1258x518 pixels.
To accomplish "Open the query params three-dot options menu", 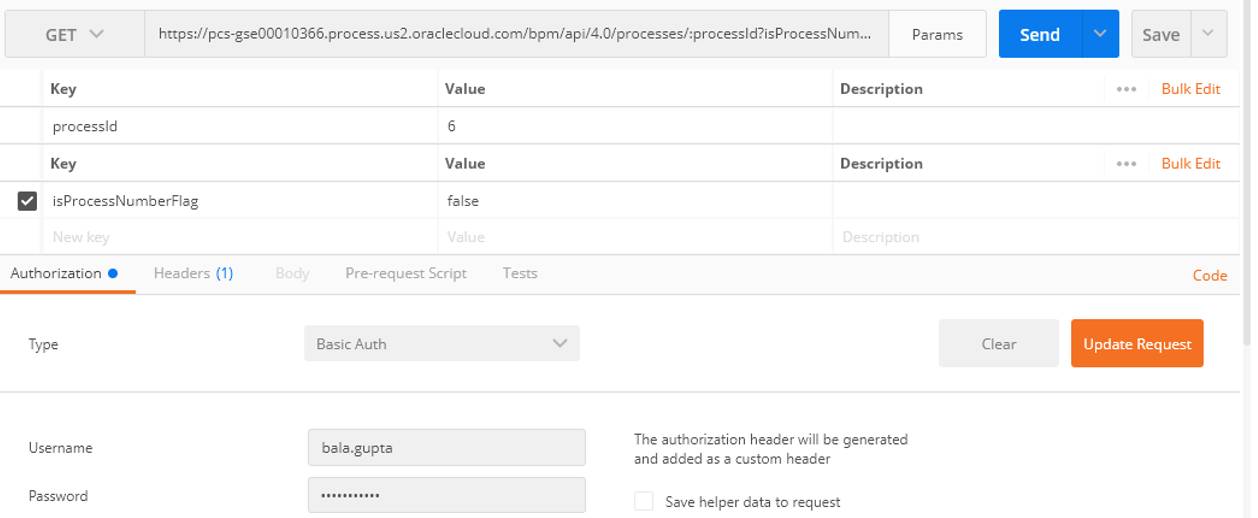I will coord(1126,164).
